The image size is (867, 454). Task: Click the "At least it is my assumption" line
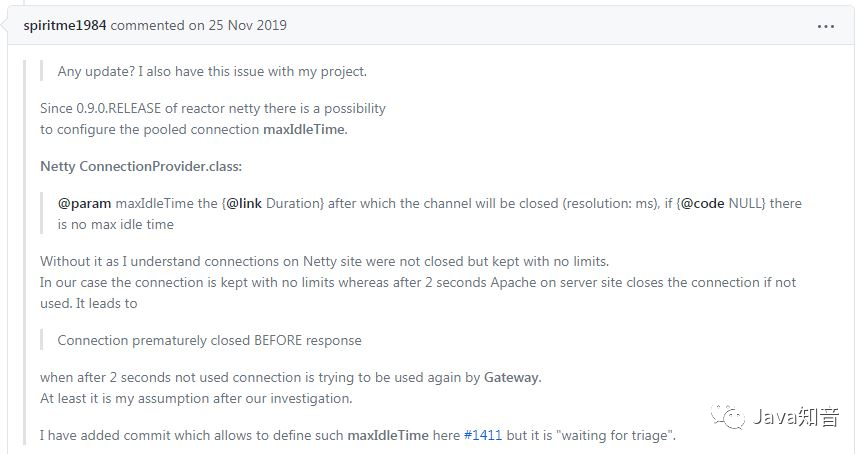[196, 398]
